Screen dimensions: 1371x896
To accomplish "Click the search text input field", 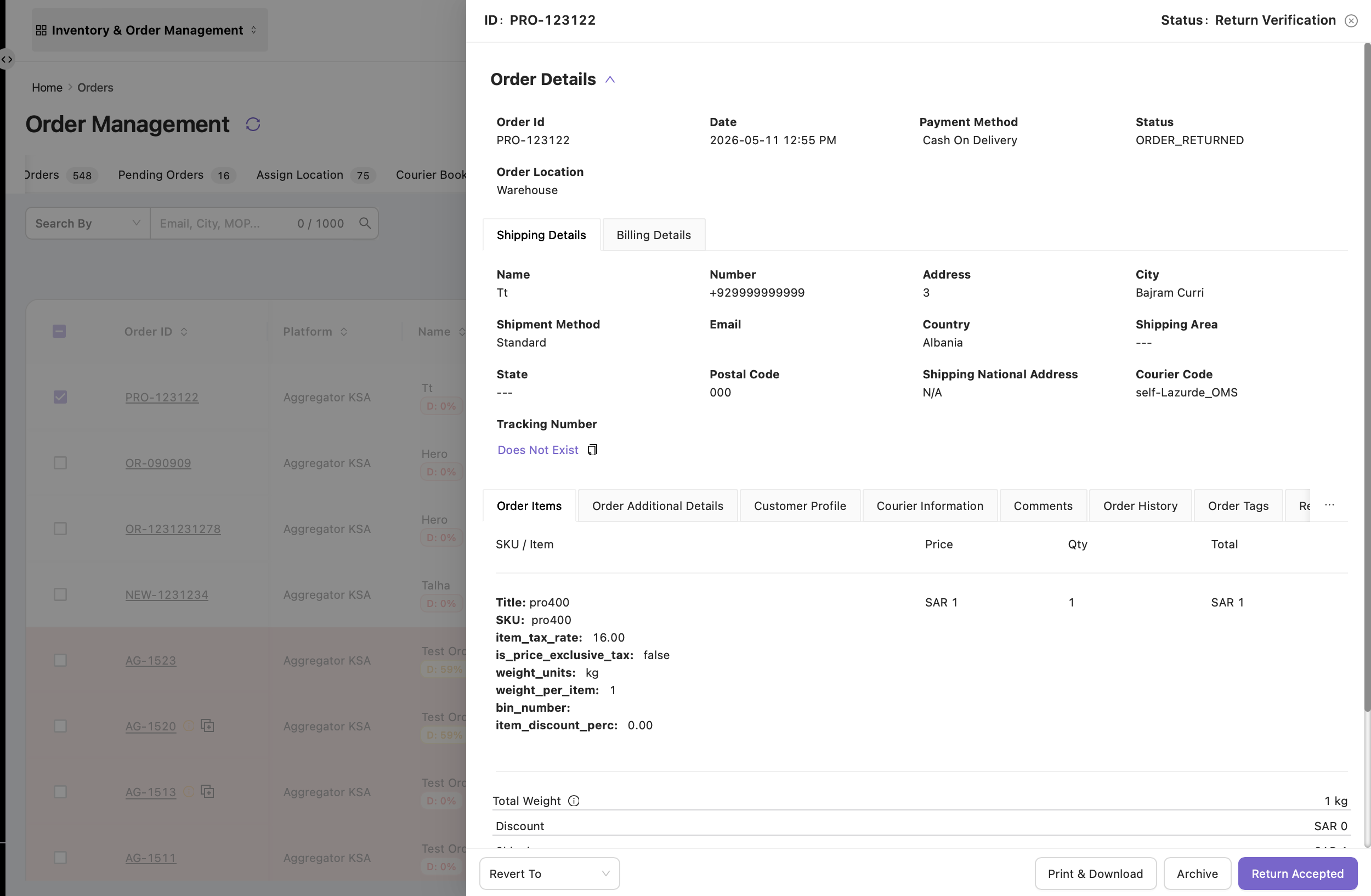I will point(225,223).
